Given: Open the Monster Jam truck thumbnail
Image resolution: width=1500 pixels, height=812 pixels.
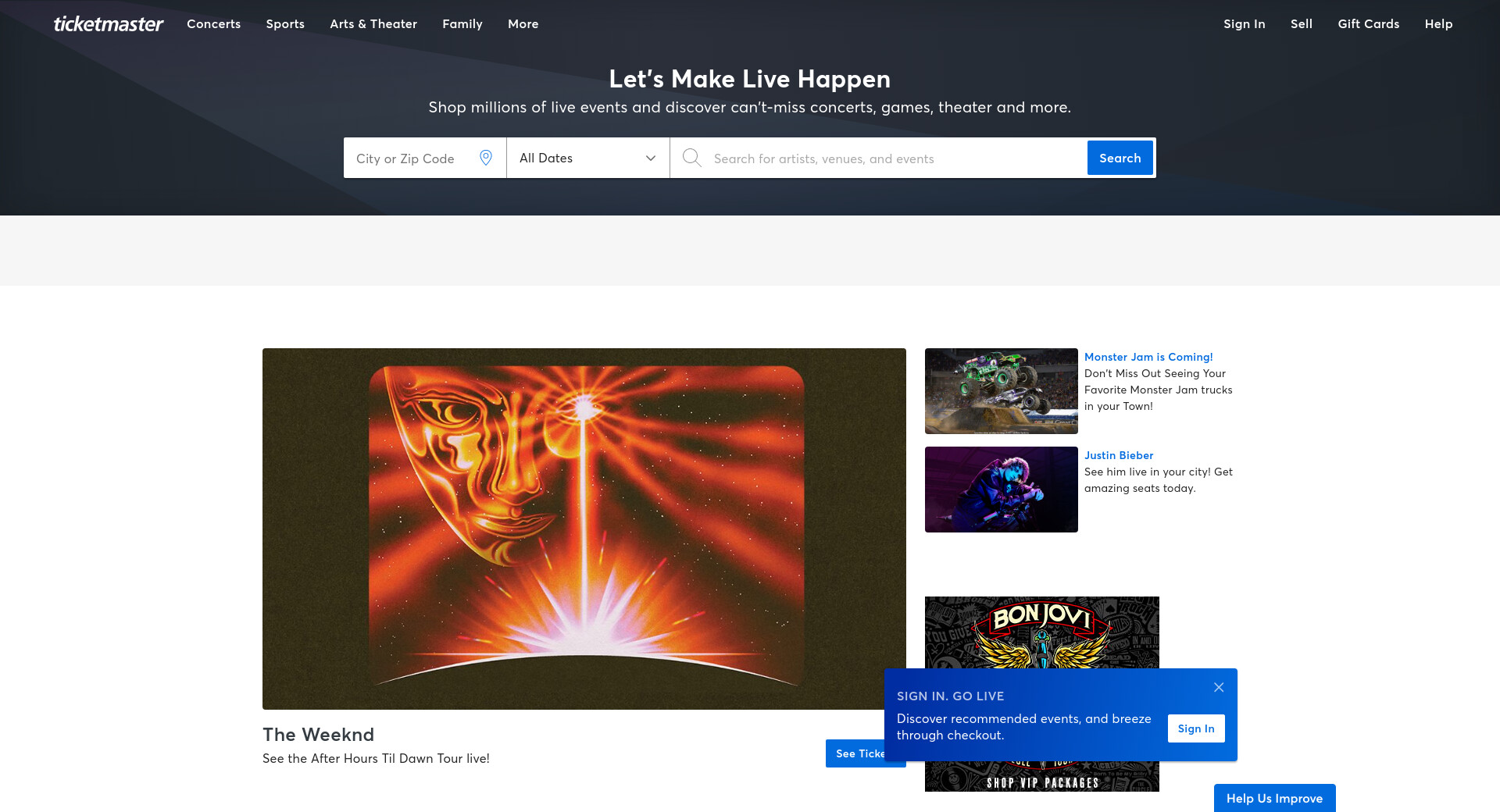Looking at the screenshot, I should tap(1001, 391).
